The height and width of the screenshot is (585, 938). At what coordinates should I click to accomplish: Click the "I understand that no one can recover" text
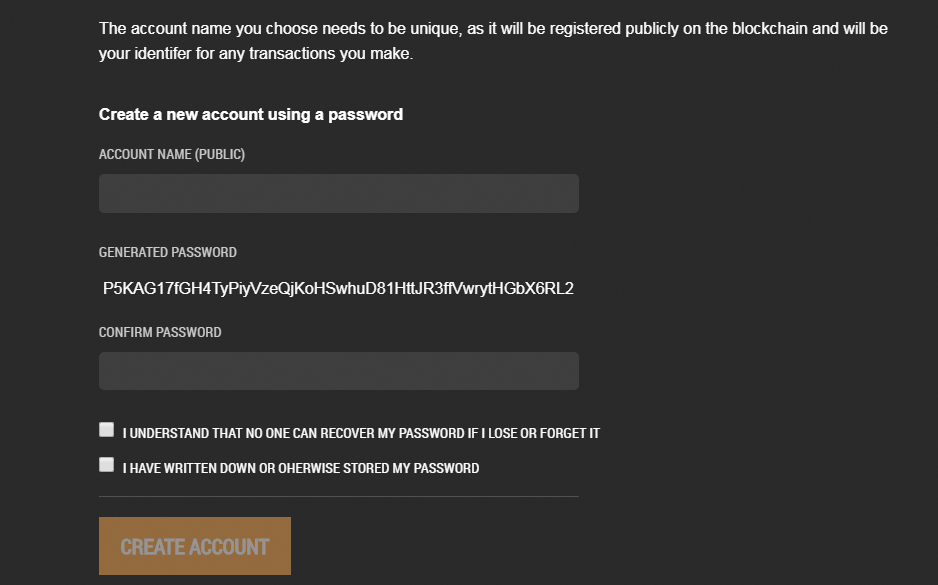[361, 434]
